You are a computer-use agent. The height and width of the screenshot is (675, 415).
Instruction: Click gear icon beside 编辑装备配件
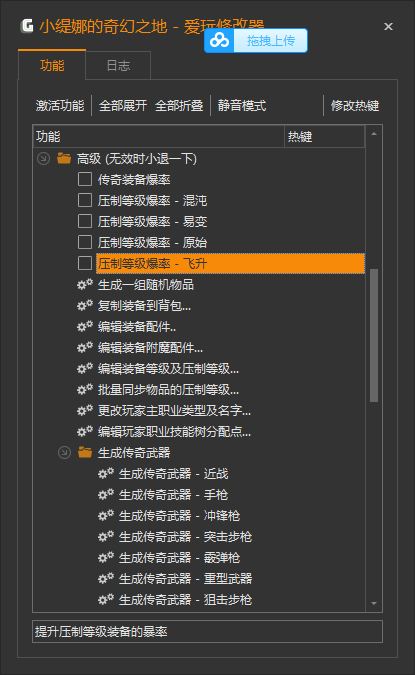coord(85,326)
